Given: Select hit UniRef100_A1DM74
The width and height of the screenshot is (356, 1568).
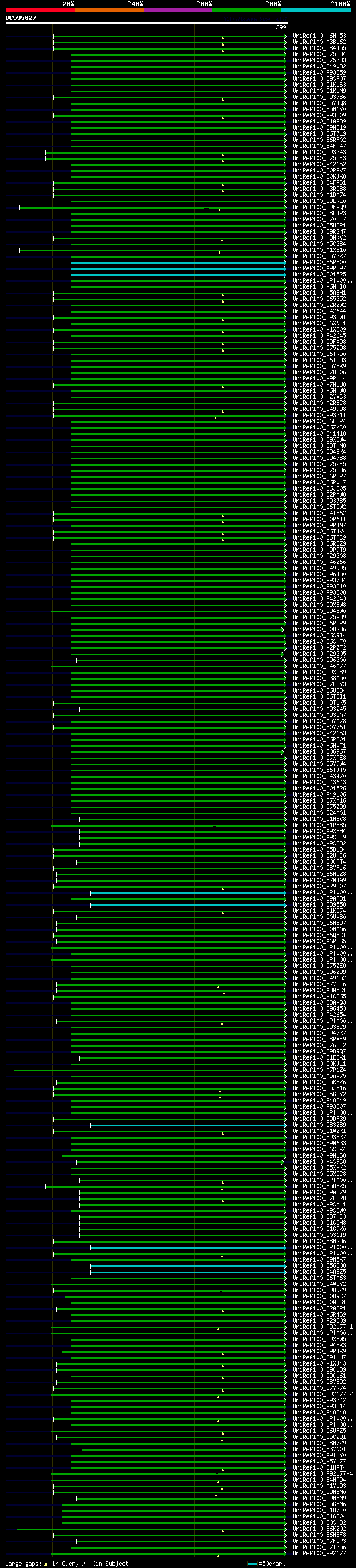Looking at the screenshot, I should point(319,195).
